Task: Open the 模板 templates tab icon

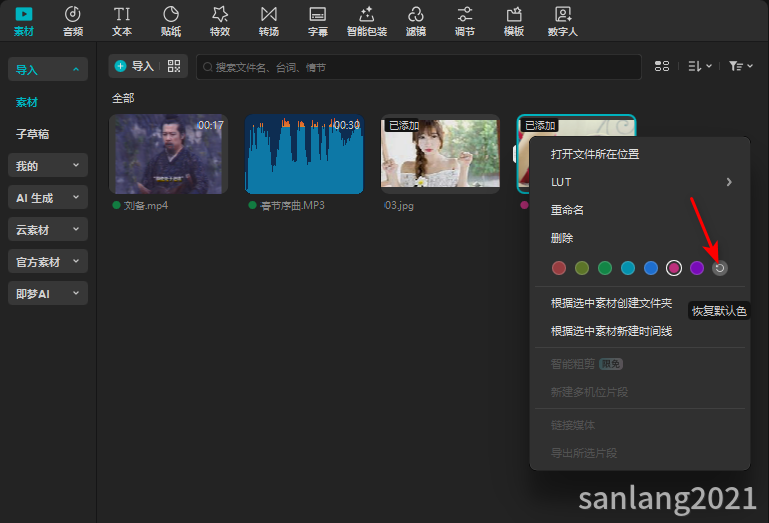Action: [514, 15]
